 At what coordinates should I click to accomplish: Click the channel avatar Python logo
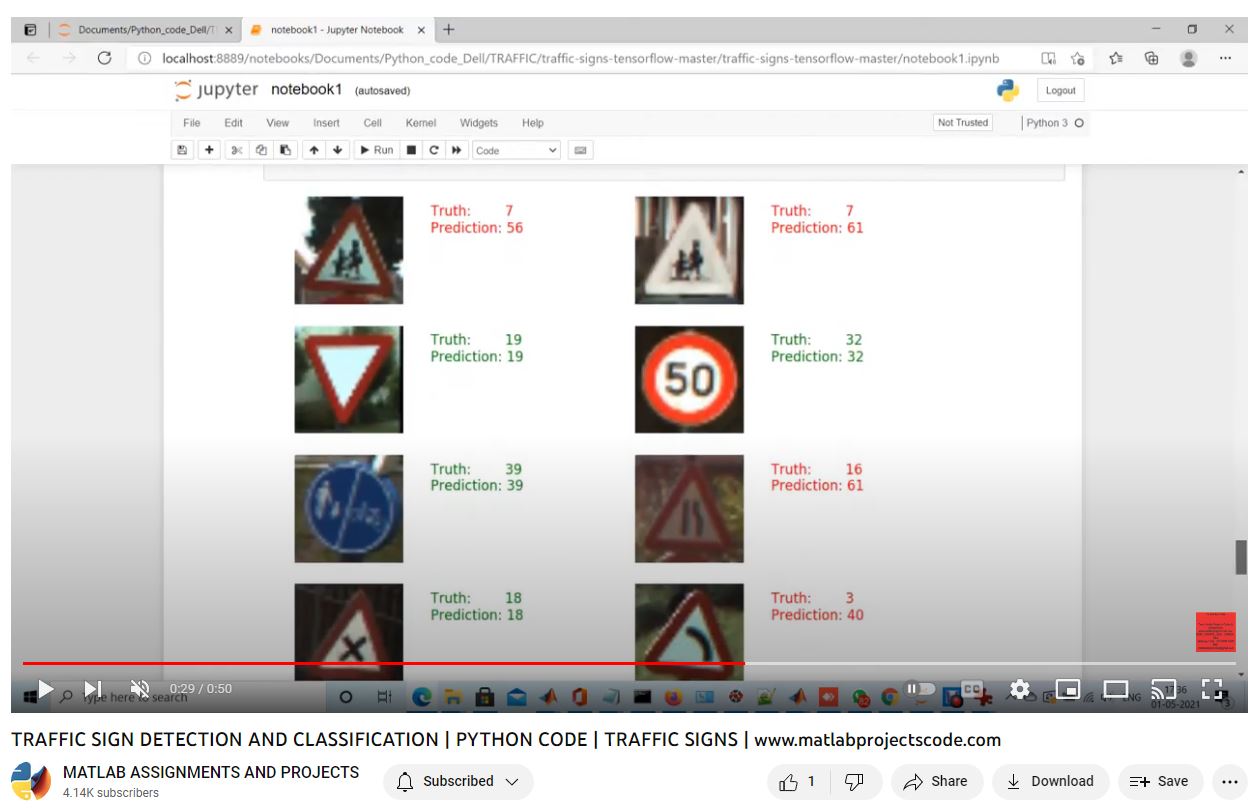30,781
